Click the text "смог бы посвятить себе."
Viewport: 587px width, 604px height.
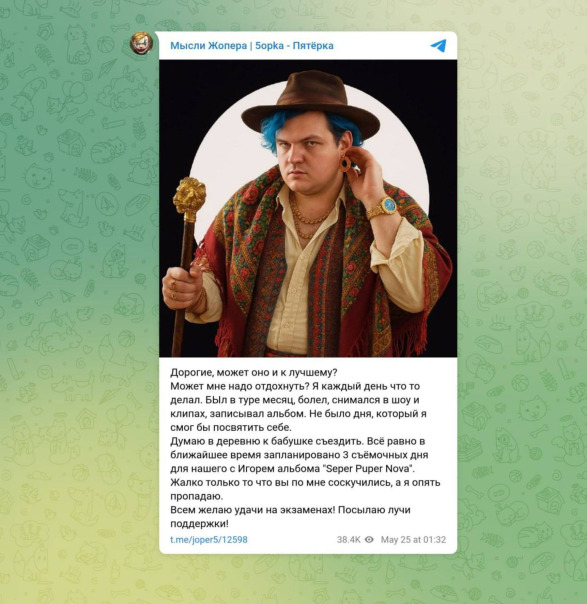point(231,428)
